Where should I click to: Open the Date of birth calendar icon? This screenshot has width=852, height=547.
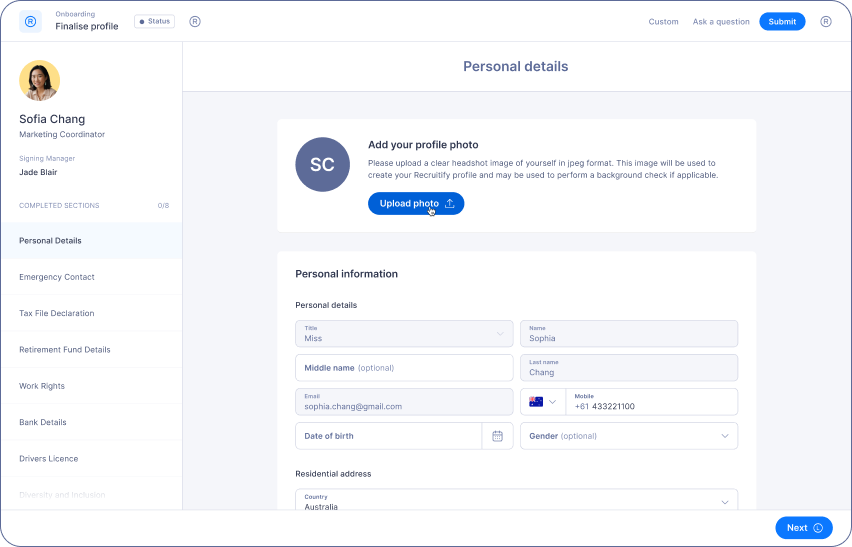[x=497, y=436]
